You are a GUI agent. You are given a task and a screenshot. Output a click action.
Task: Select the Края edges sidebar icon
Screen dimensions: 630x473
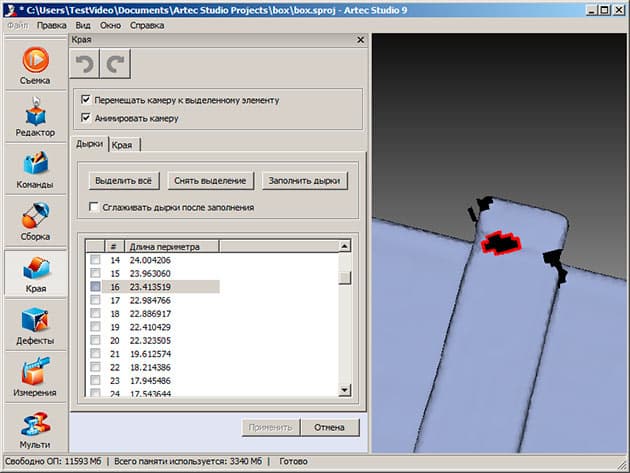click(x=35, y=273)
